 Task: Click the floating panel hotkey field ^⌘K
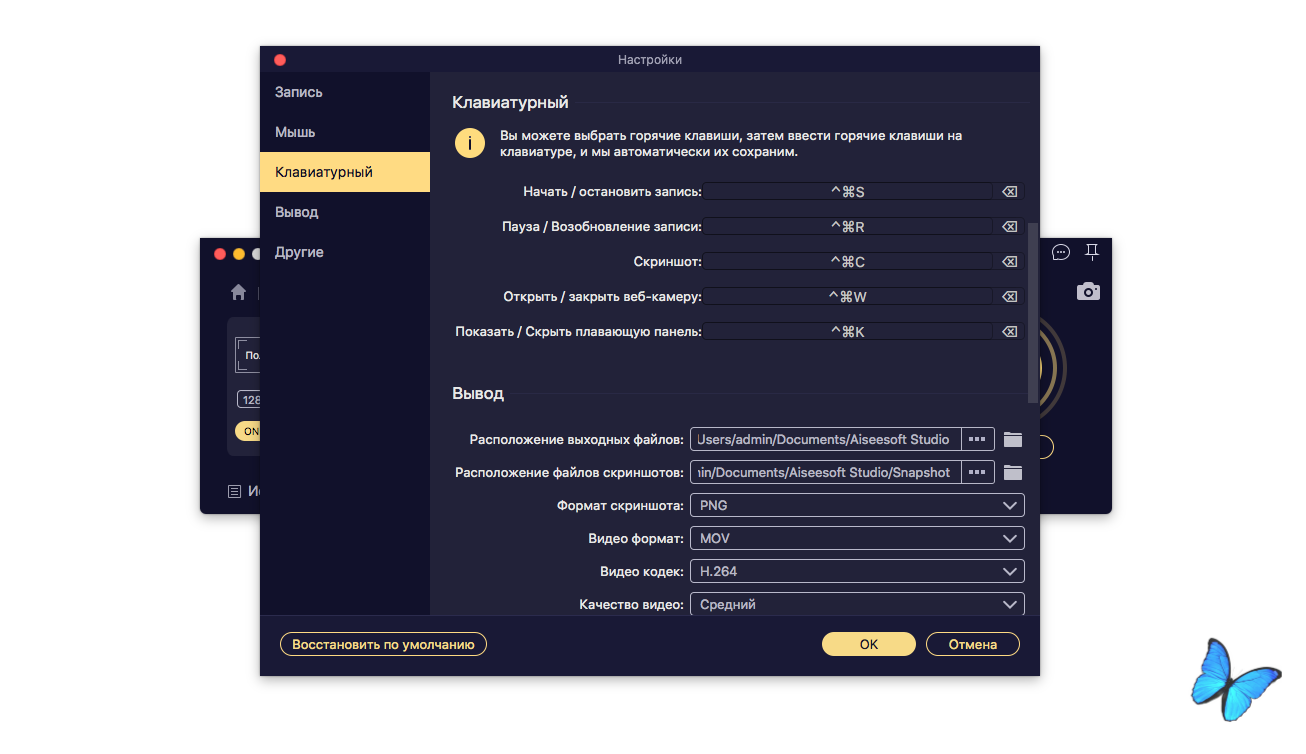pyautogui.click(x=848, y=332)
